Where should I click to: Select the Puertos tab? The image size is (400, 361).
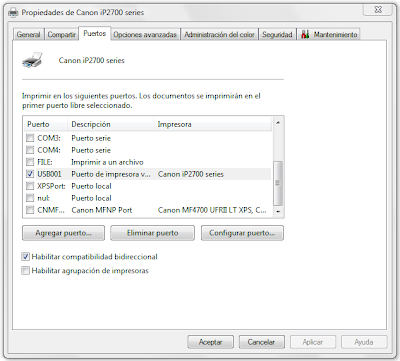pyautogui.click(x=95, y=33)
